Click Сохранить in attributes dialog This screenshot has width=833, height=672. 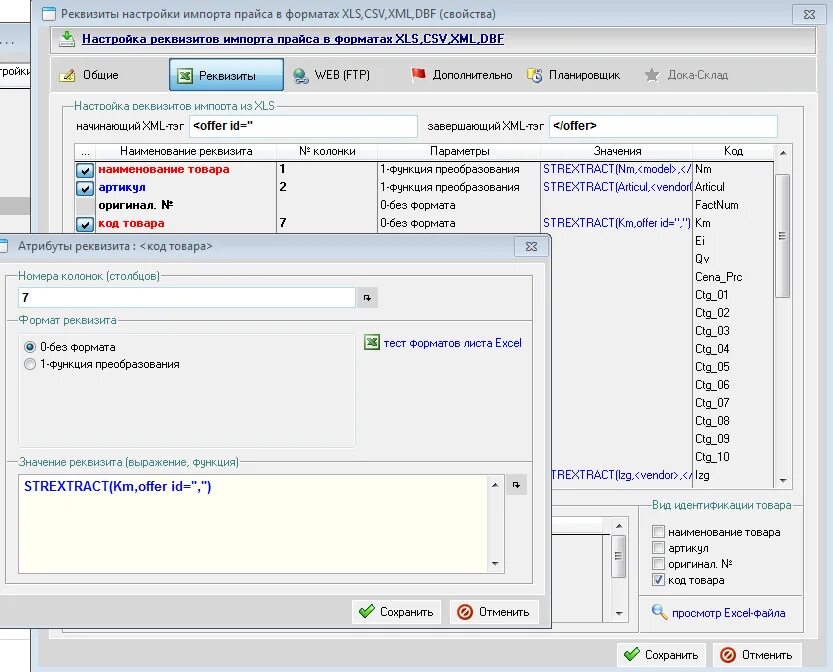pos(396,612)
